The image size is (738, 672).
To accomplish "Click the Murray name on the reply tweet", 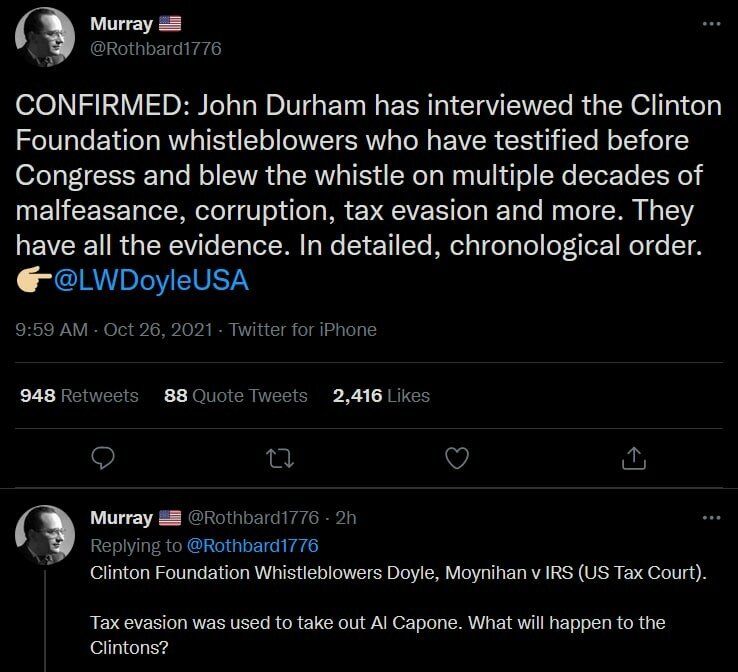I will 121,518.
